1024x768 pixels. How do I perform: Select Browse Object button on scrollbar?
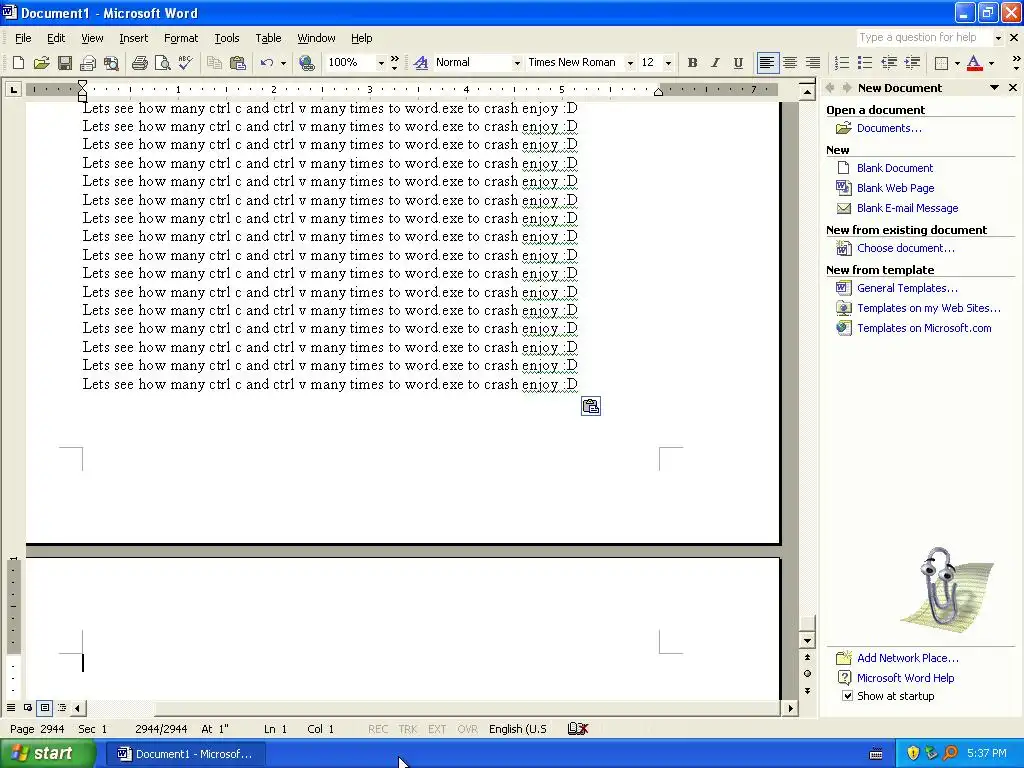tap(807, 674)
